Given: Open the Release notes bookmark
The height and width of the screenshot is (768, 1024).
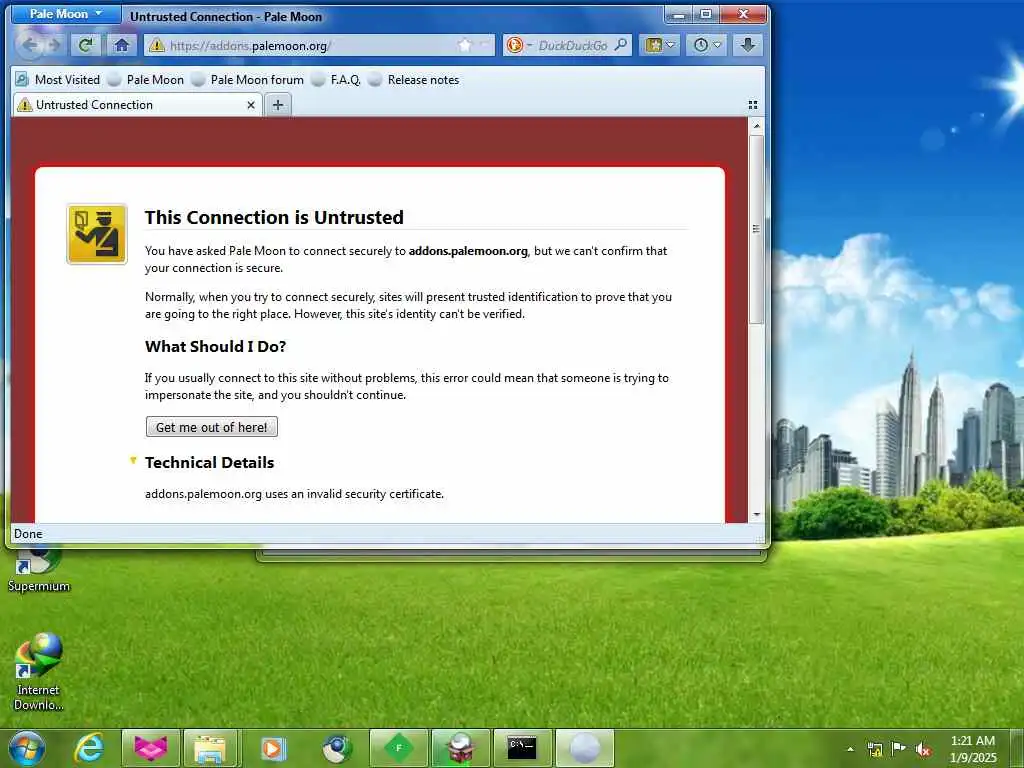Looking at the screenshot, I should (x=413, y=80).
